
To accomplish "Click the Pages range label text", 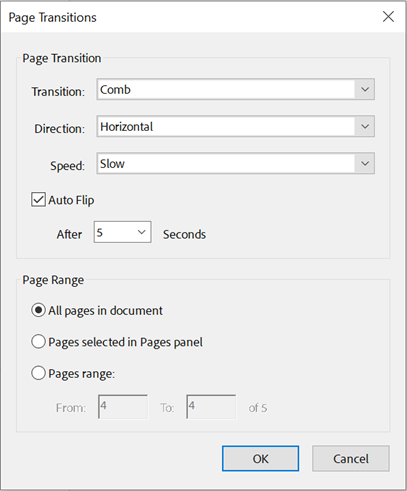I will tap(82, 374).
